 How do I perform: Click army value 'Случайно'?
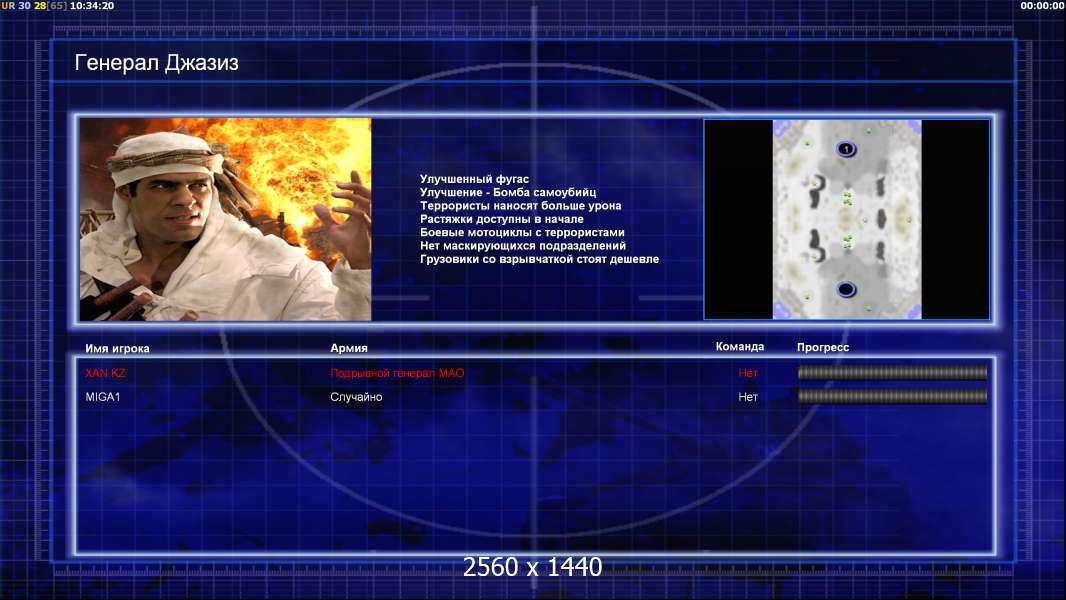[x=356, y=397]
